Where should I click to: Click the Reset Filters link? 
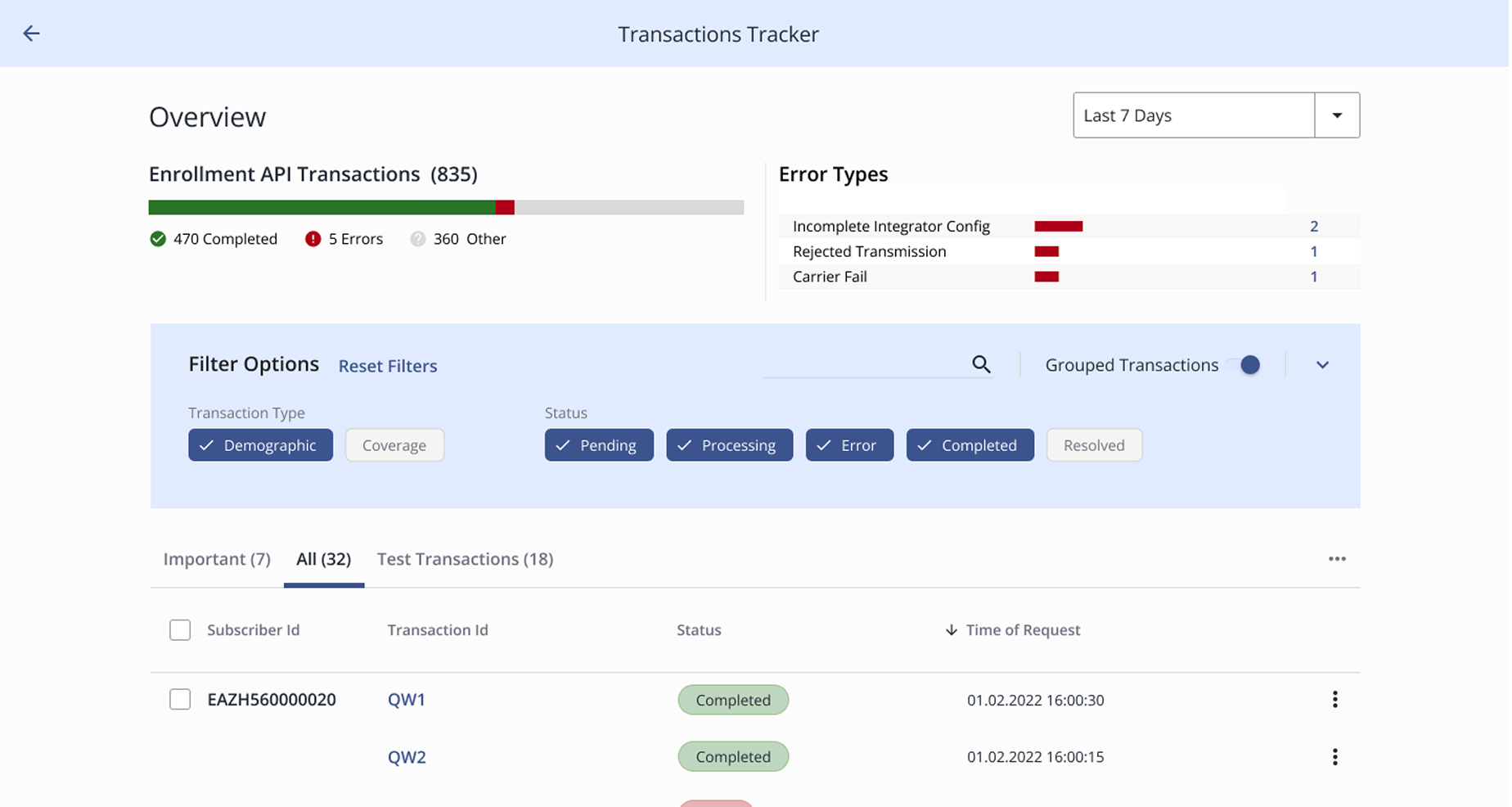pos(388,366)
